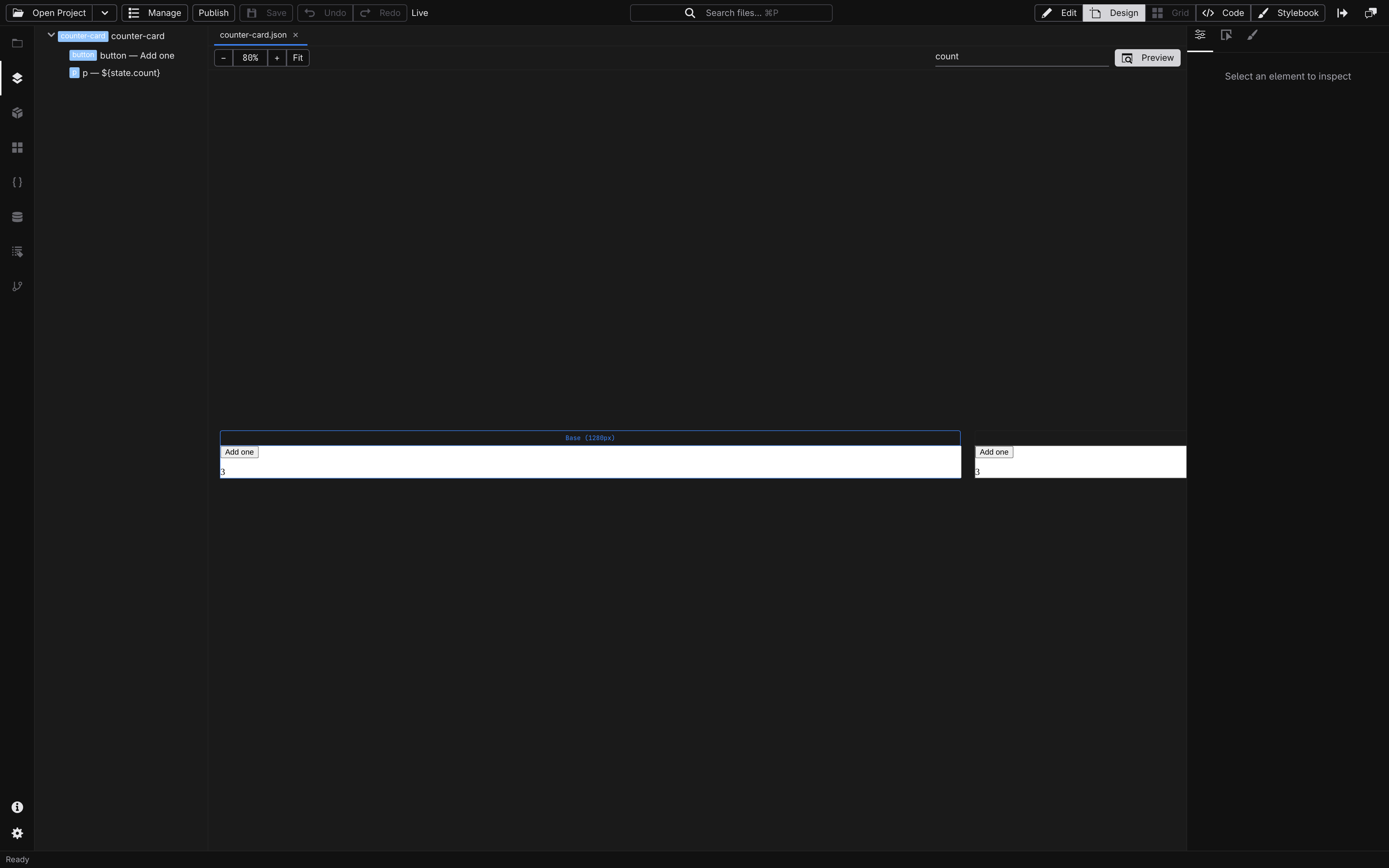Open settings gear icon
This screenshot has width=1389, height=868.
[17, 834]
